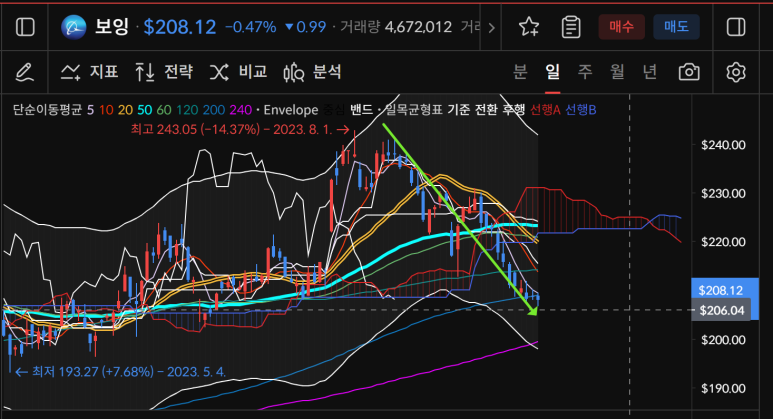
Task: Click the $200.00 price axis label
Action: [723, 340]
